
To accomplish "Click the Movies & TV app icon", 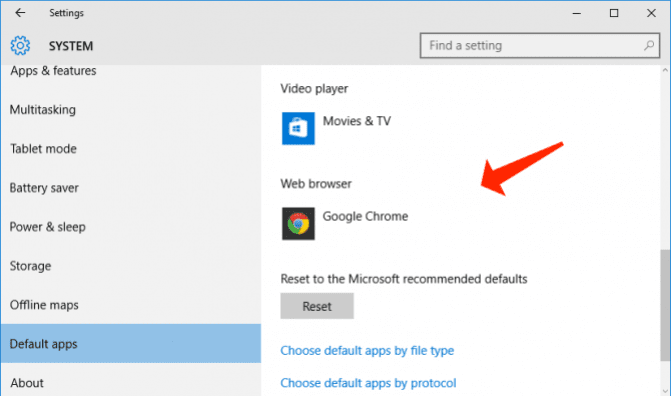I will point(298,128).
